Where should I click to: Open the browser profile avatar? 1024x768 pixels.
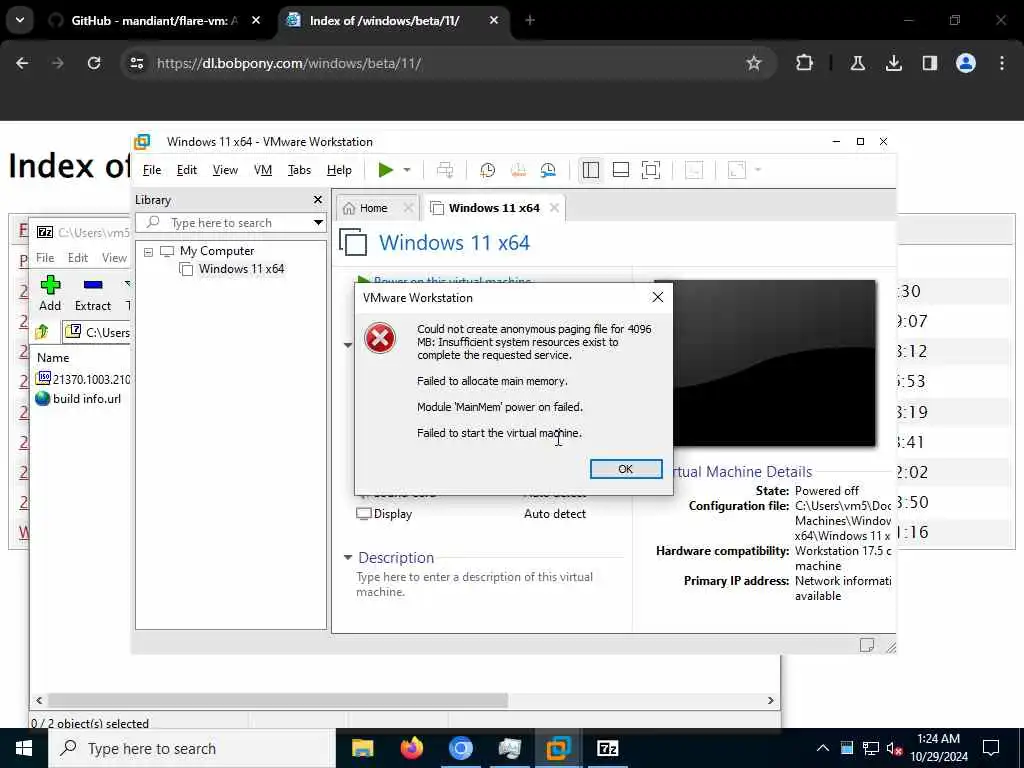pos(966,63)
